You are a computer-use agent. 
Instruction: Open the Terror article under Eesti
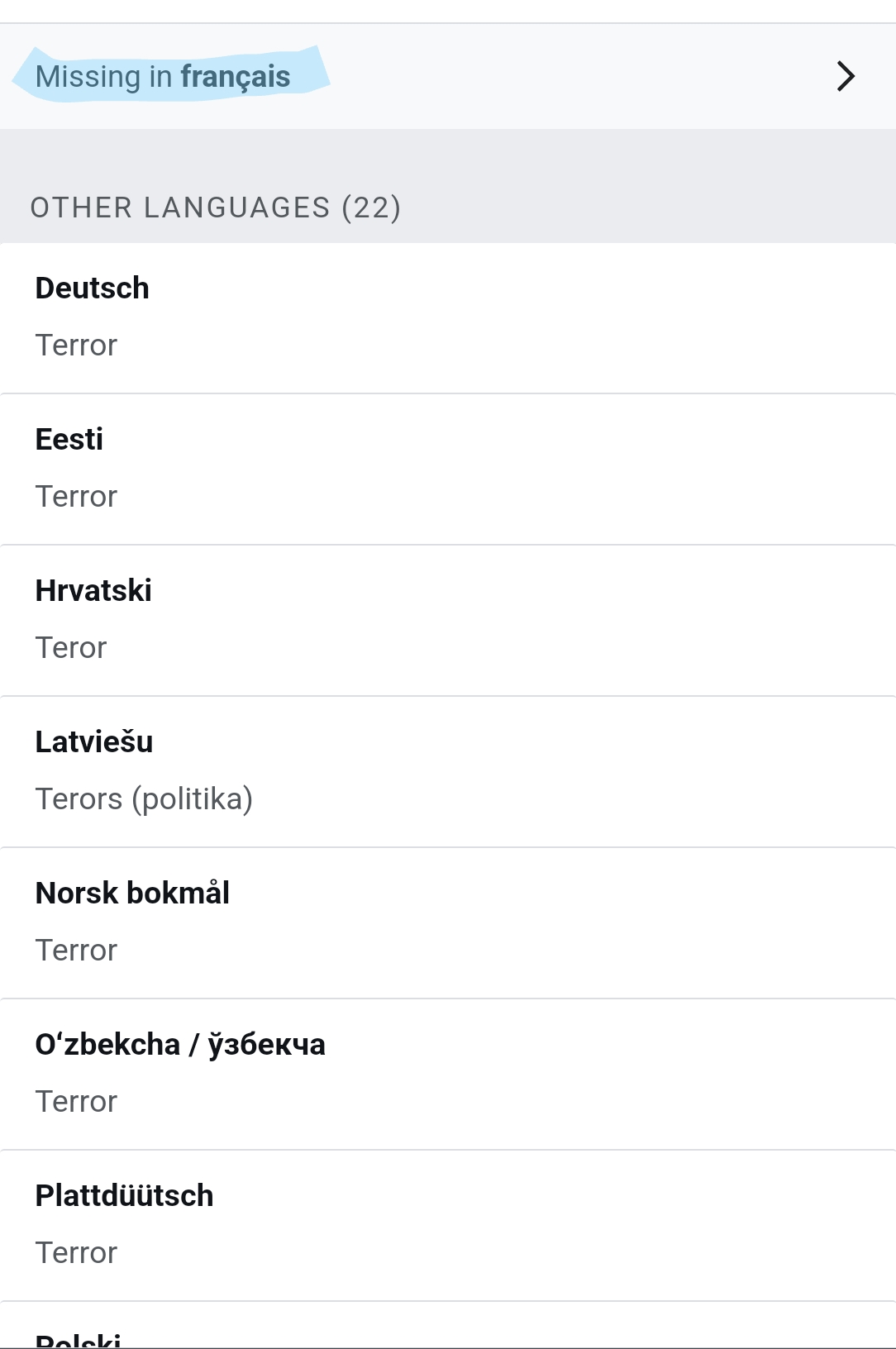[76, 497]
